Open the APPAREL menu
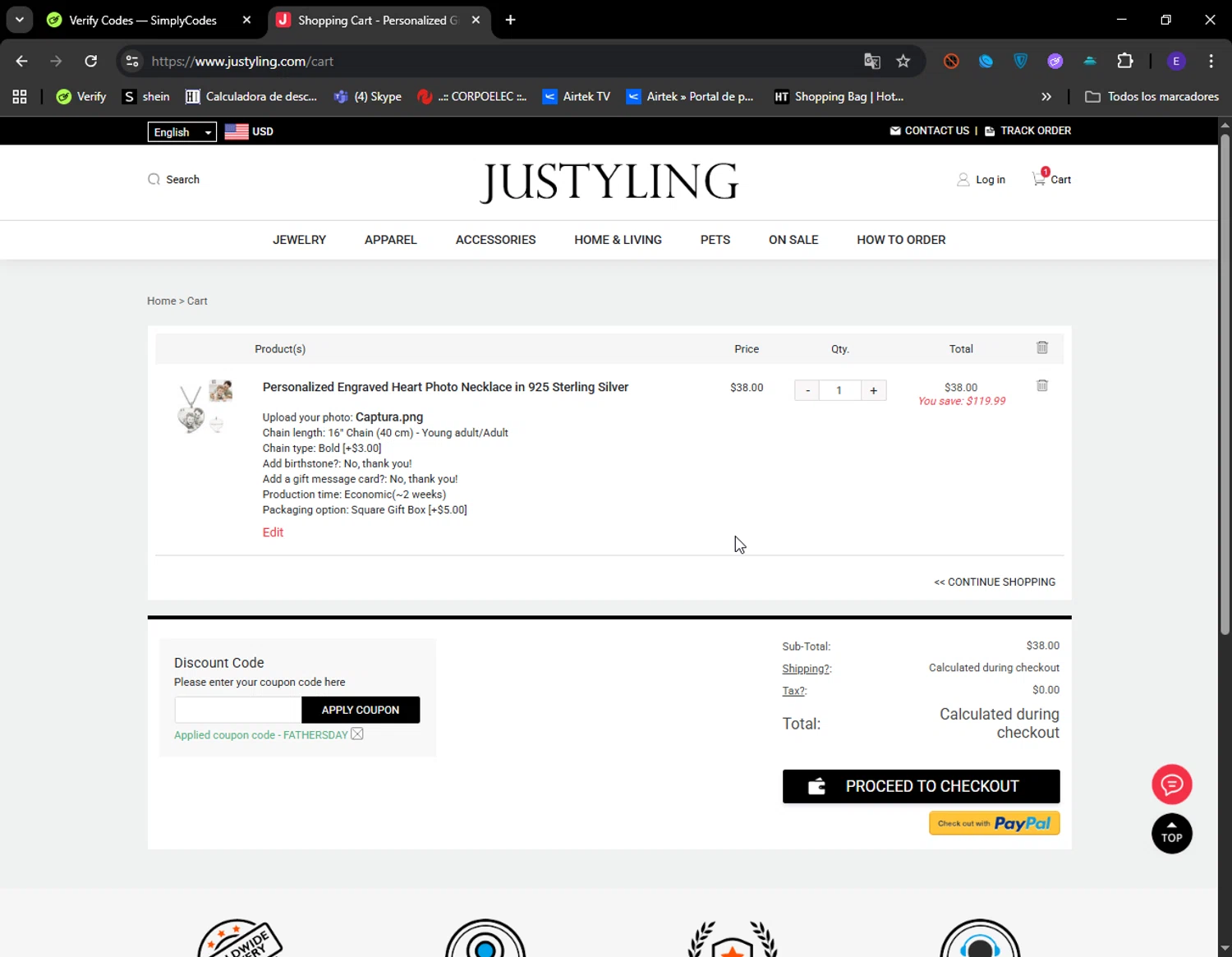Screen dimensions: 1232x957 pyautogui.click(x=391, y=240)
